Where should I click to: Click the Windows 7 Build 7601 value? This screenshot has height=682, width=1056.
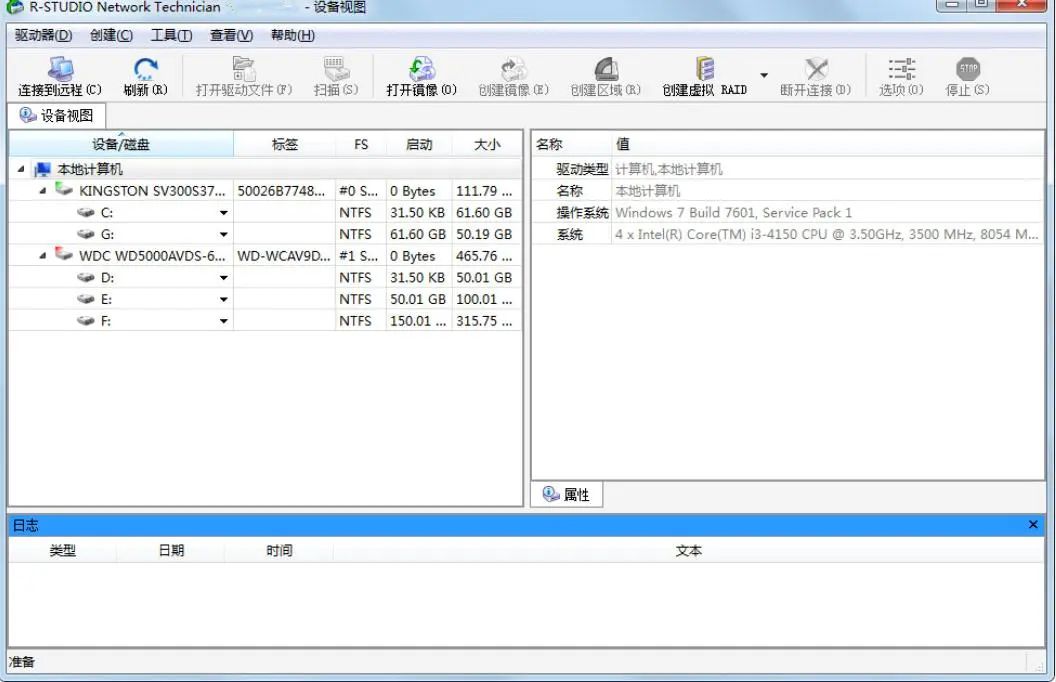733,213
